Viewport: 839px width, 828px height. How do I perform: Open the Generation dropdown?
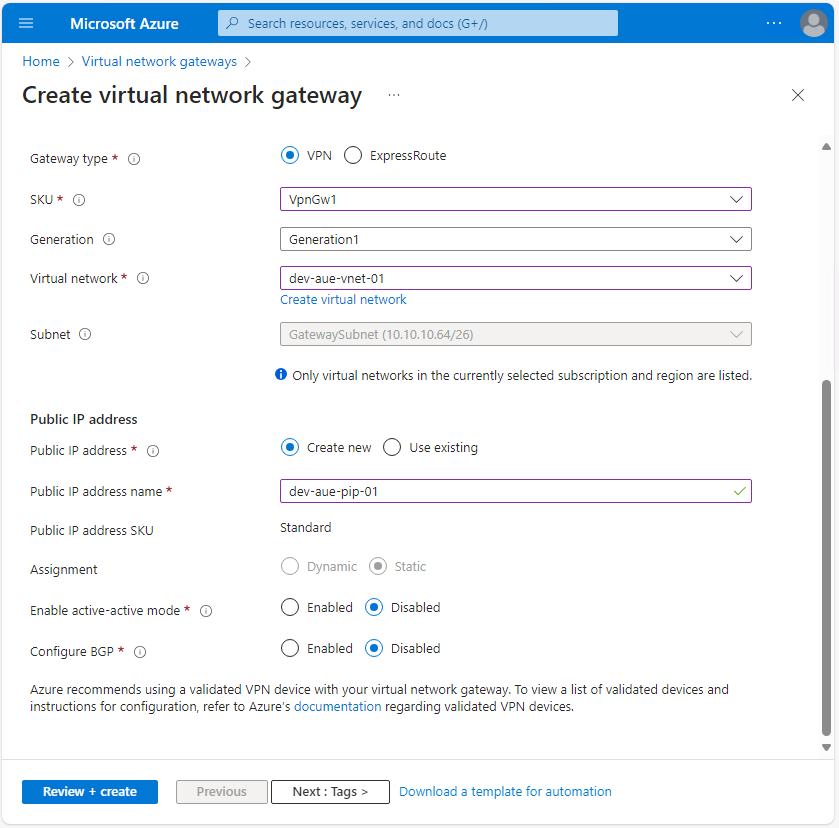(x=515, y=239)
